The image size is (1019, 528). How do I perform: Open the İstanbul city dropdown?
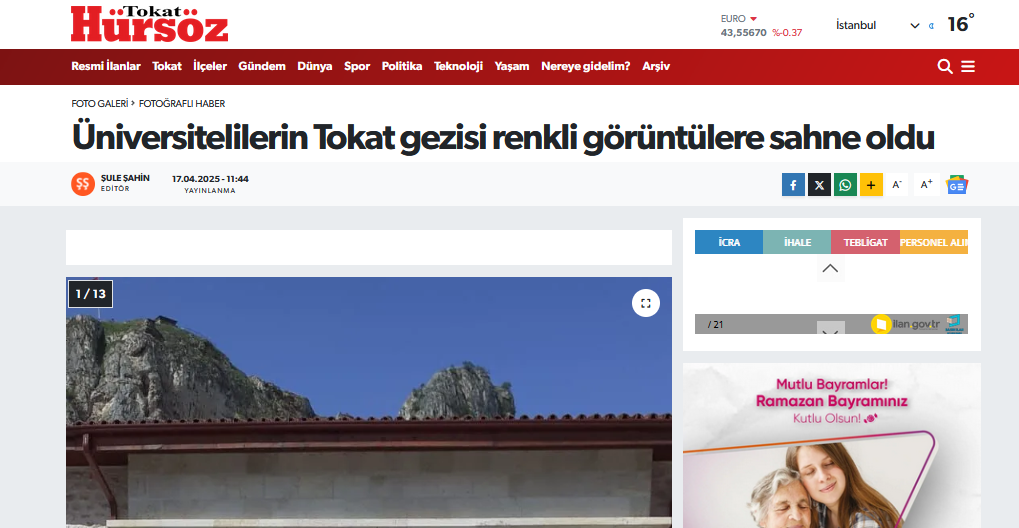[877, 25]
